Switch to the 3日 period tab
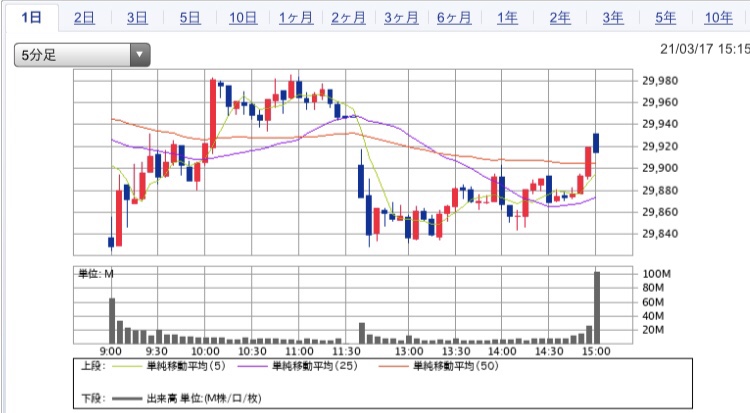The image size is (750, 413). point(137,18)
